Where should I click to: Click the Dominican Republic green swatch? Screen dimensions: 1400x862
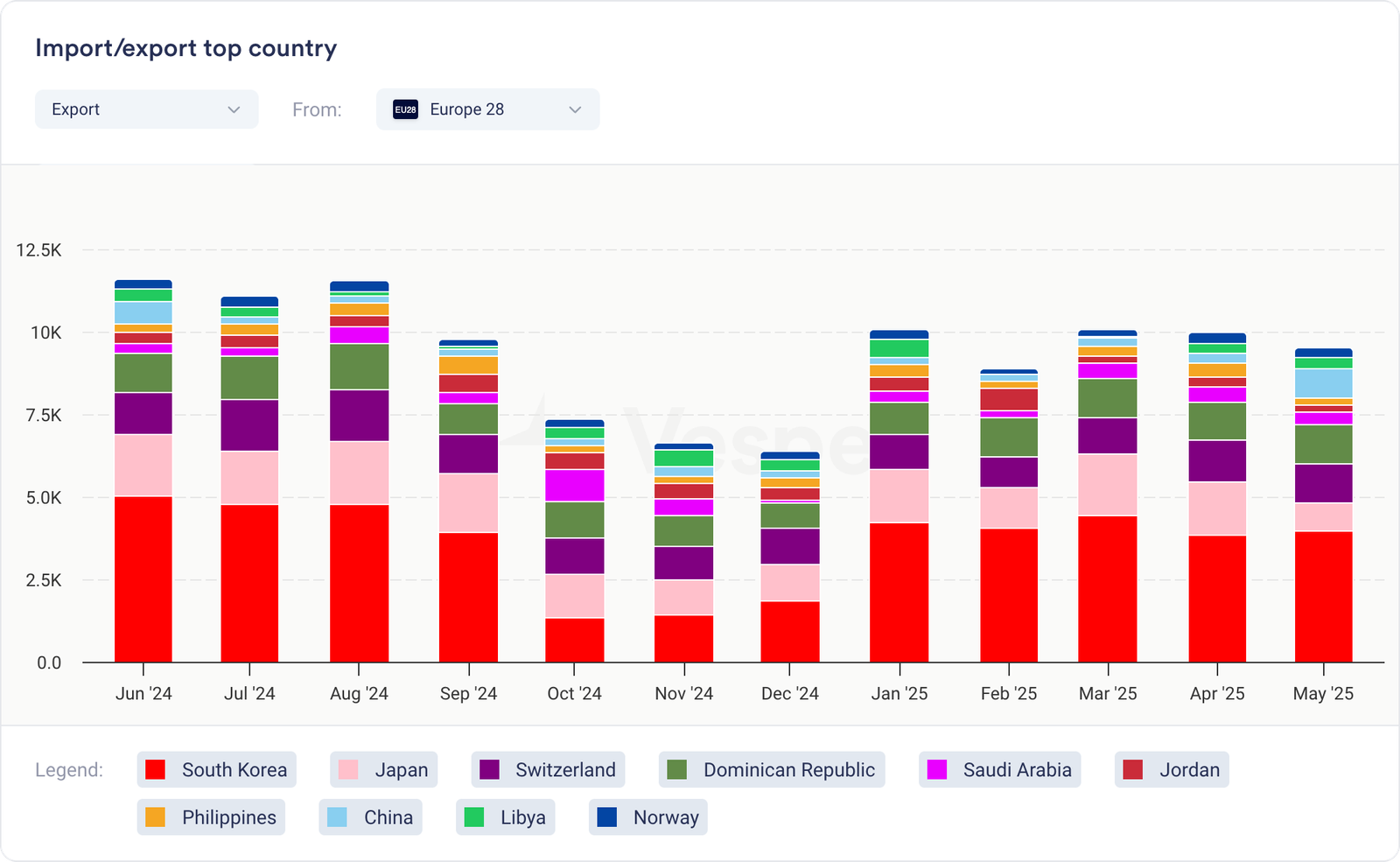[676, 770]
